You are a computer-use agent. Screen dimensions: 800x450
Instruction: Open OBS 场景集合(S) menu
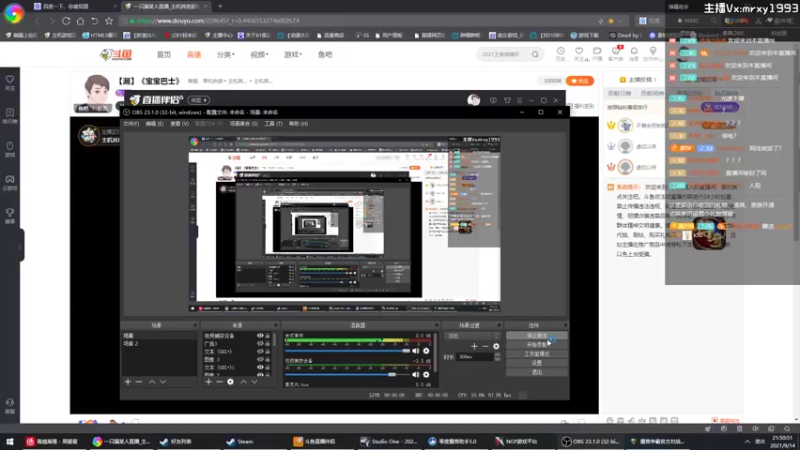(x=243, y=123)
